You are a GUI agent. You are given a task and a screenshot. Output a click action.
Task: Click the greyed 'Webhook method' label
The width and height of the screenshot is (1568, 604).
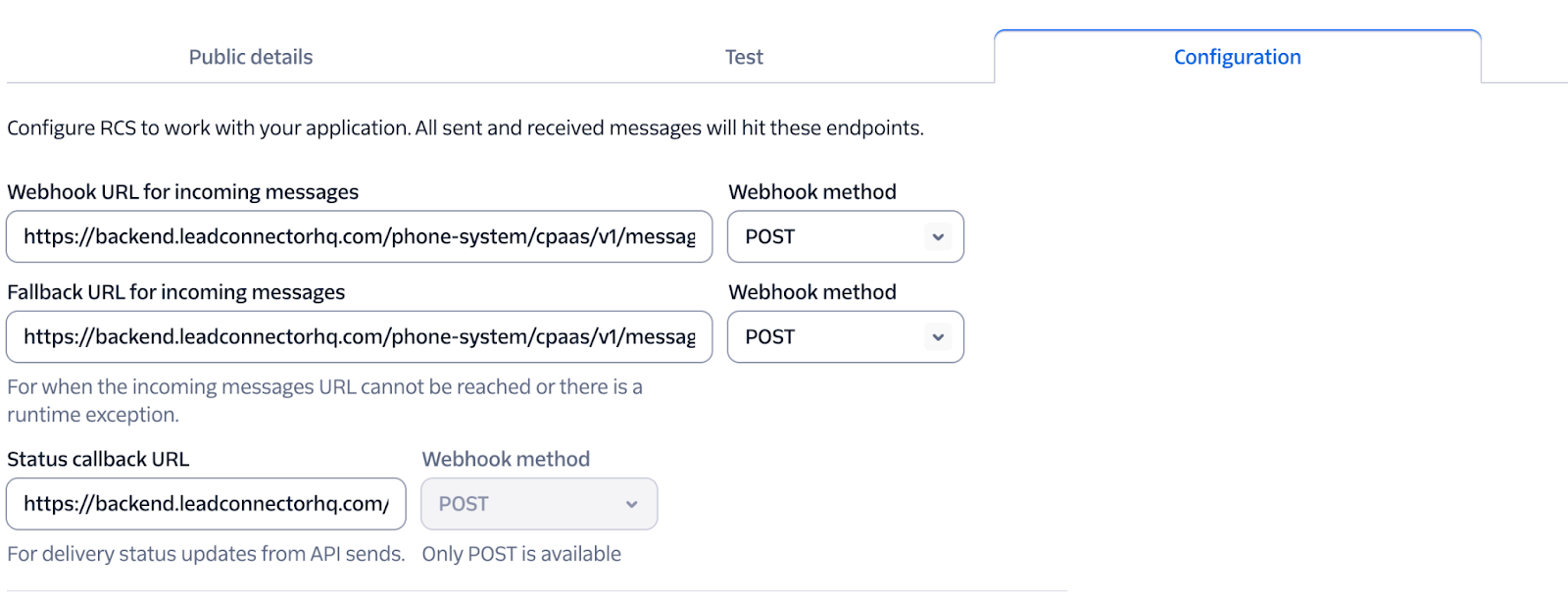coord(506,459)
